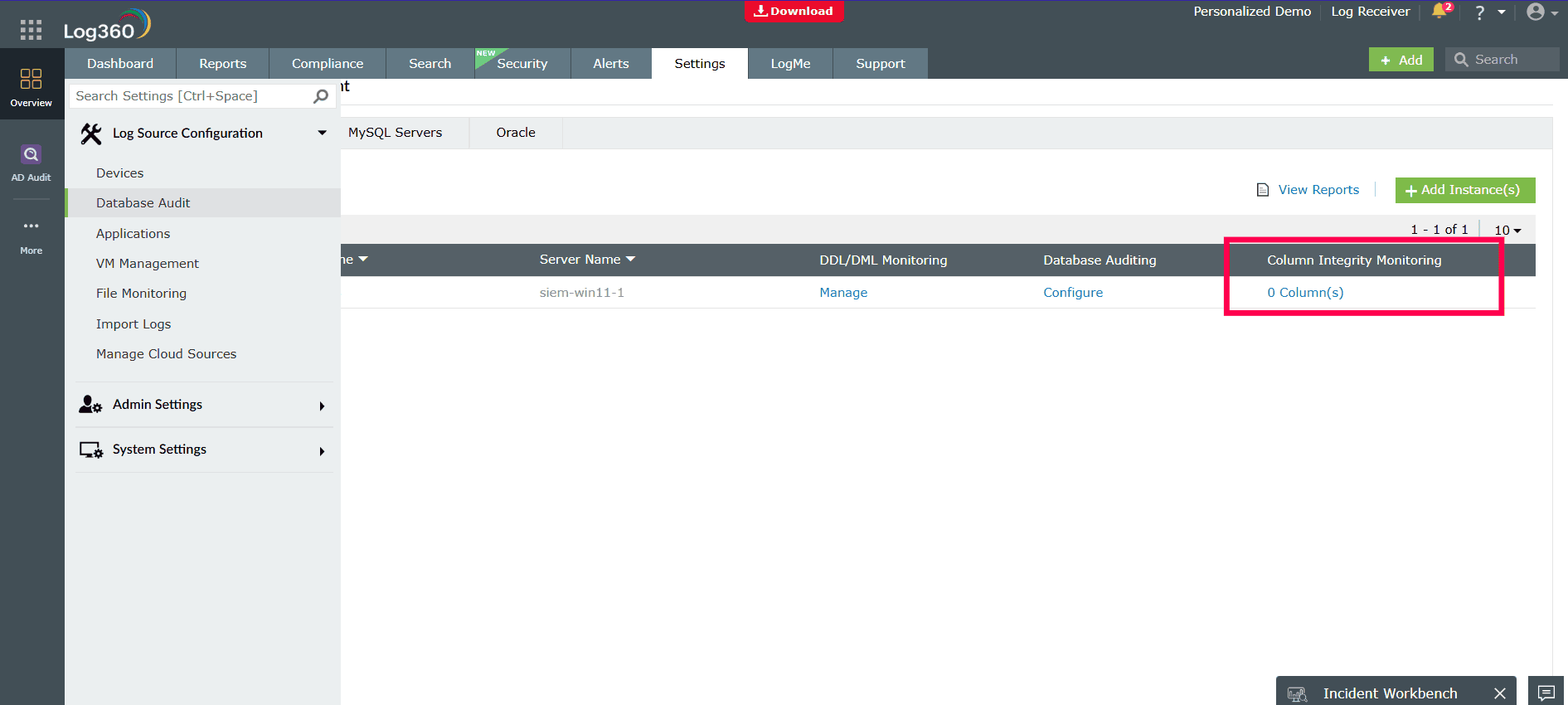Collapse the Log Source Configuration section

tap(322, 133)
